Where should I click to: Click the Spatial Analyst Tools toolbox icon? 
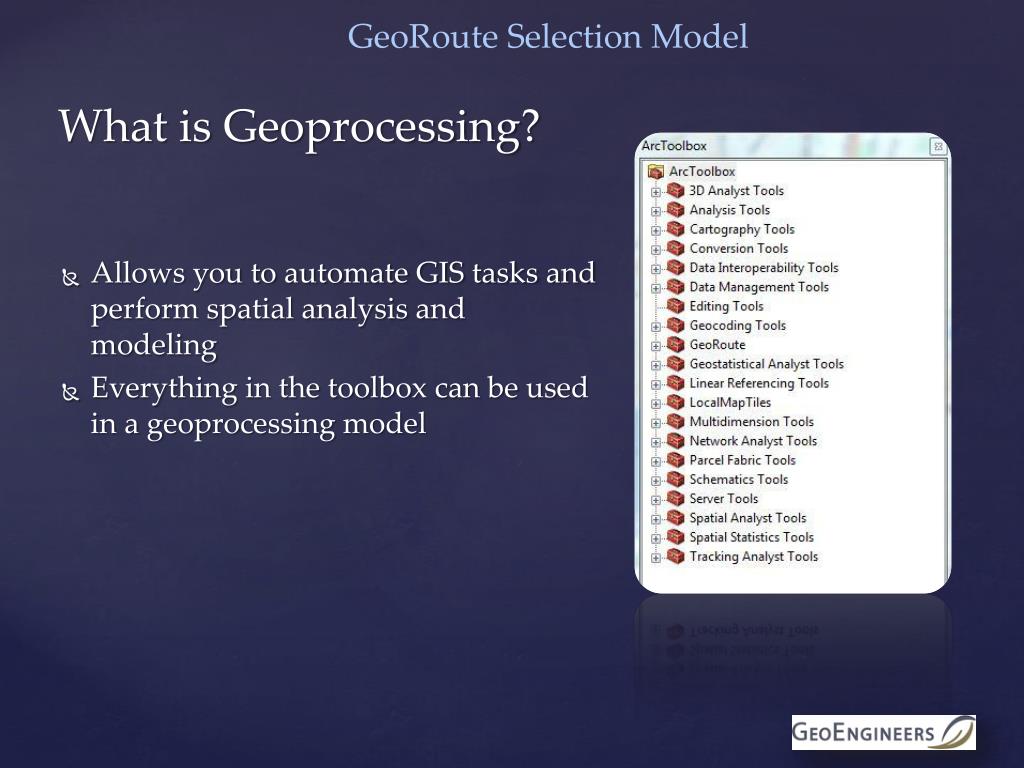tap(675, 518)
